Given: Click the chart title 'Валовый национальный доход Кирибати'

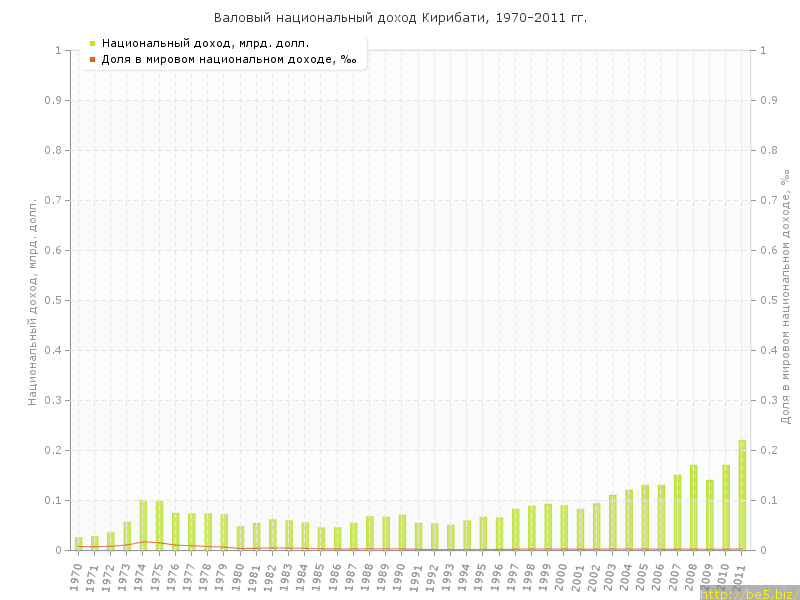Looking at the screenshot, I should pos(400,18).
